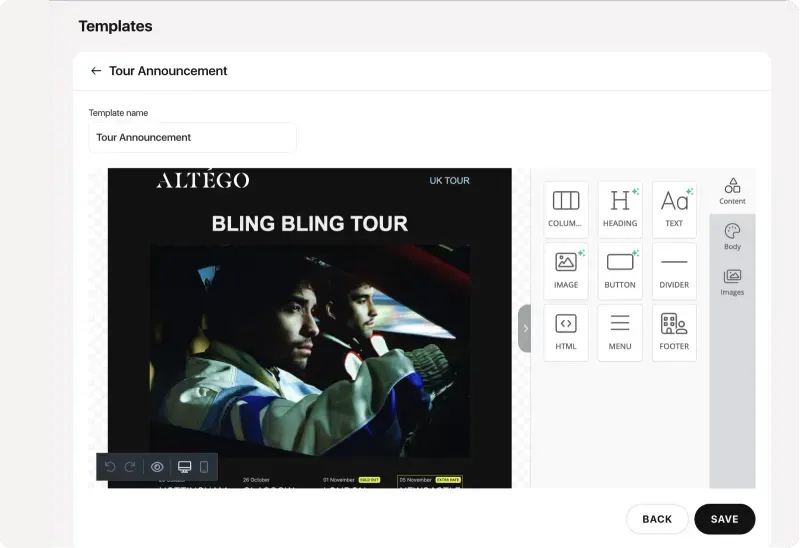Click the back arrow beside Tour Announcement
Image resolution: width=800 pixels, height=548 pixels.
(96, 71)
